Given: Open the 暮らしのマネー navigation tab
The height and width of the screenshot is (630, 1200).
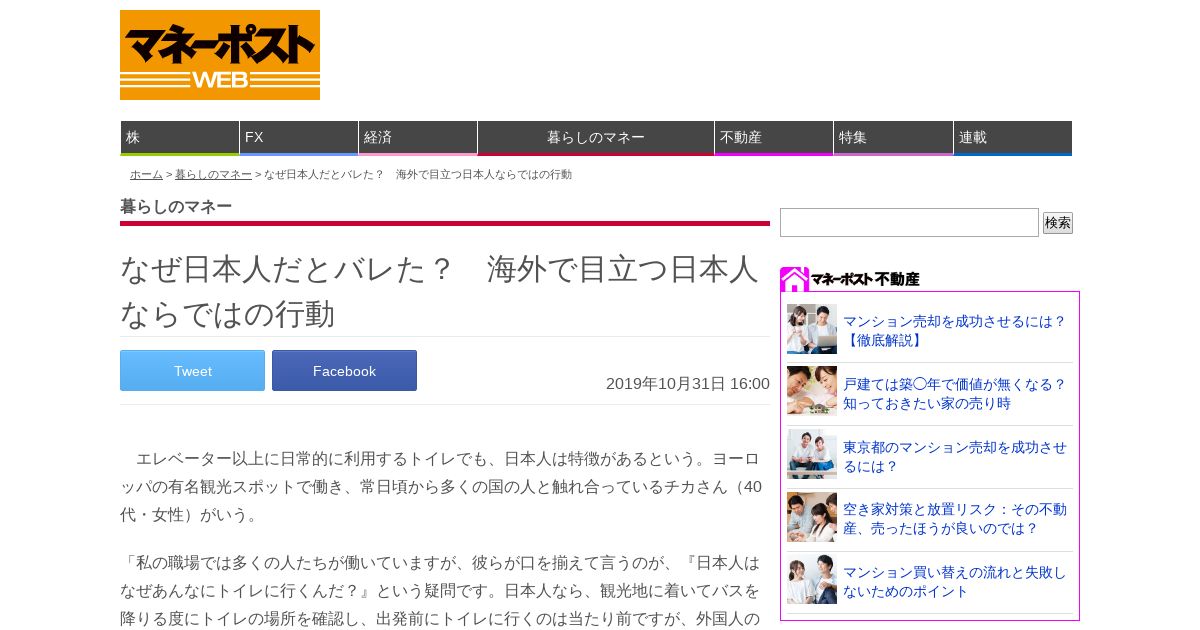Looking at the screenshot, I should (x=596, y=138).
